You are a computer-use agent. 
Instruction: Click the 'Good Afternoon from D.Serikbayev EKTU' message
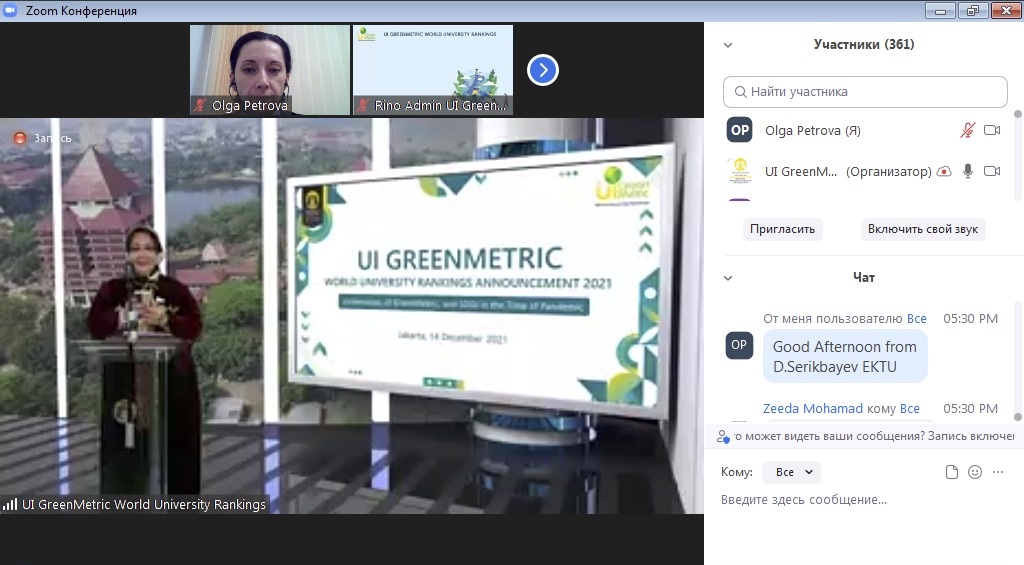845,357
